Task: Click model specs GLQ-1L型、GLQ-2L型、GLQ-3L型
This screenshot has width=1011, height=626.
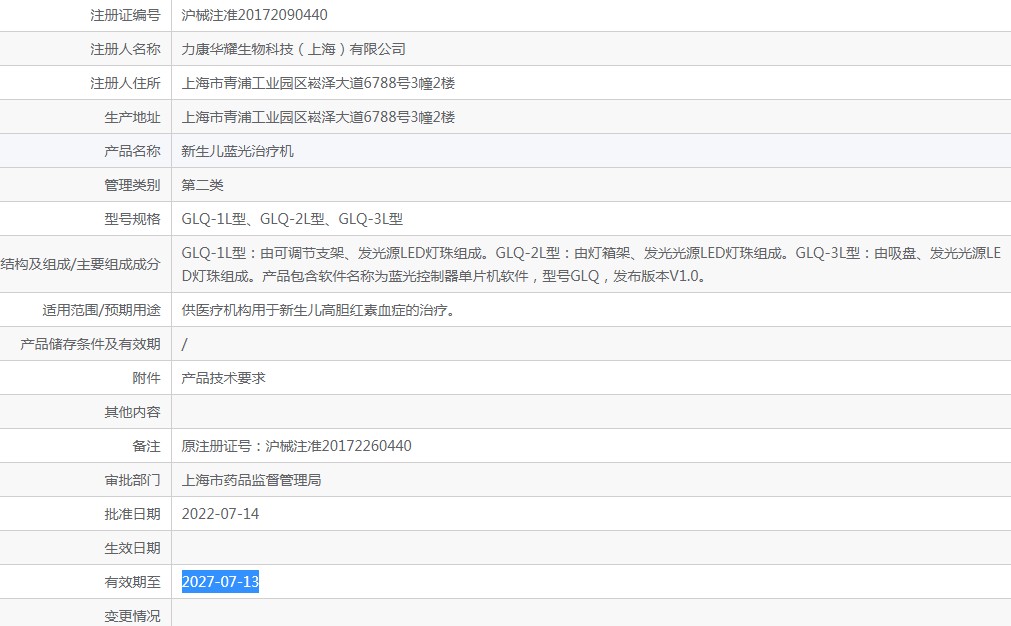Action: pyautogui.click(x=292, y=219)
